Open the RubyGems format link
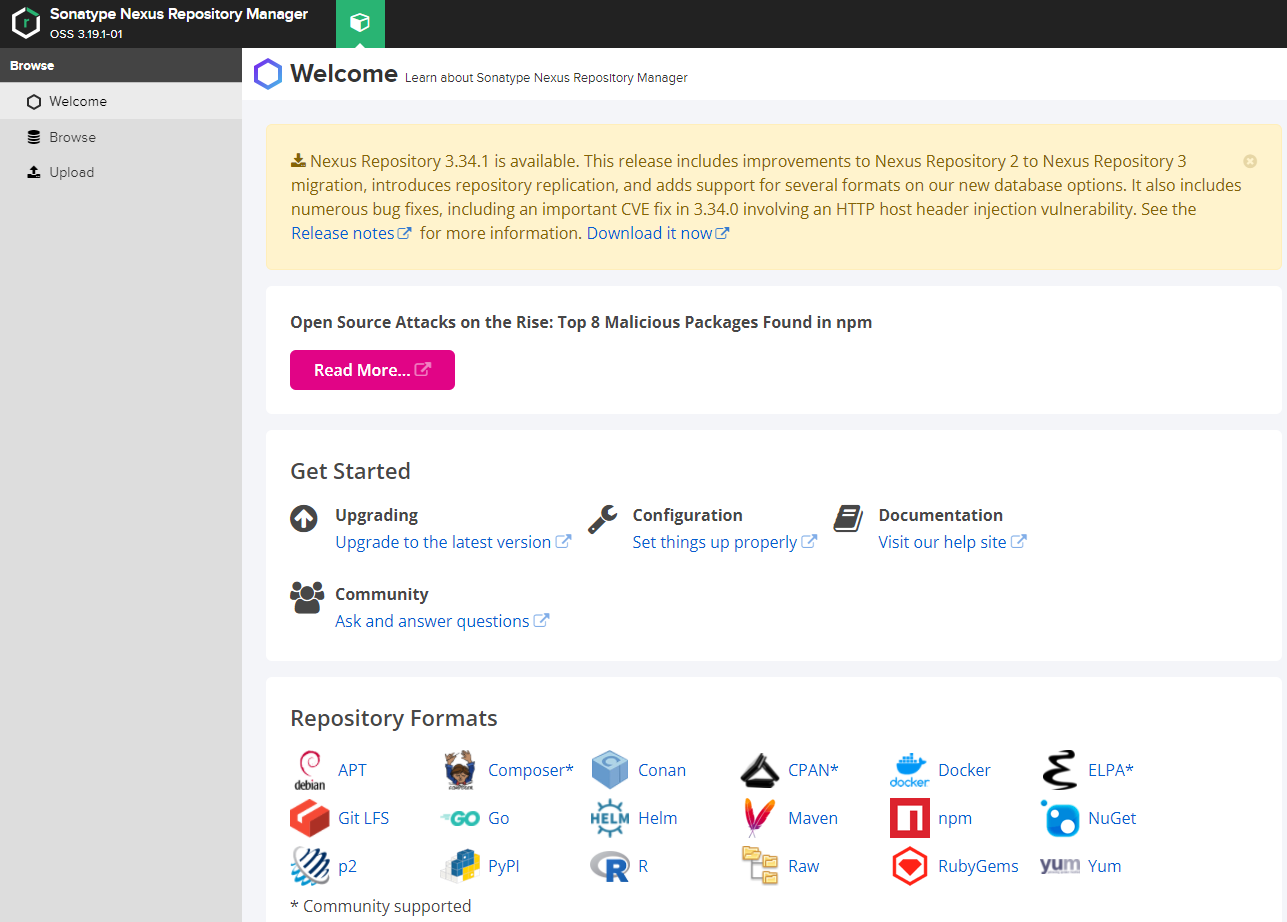This screenshot has width=1287, height=922. point(978,866)
